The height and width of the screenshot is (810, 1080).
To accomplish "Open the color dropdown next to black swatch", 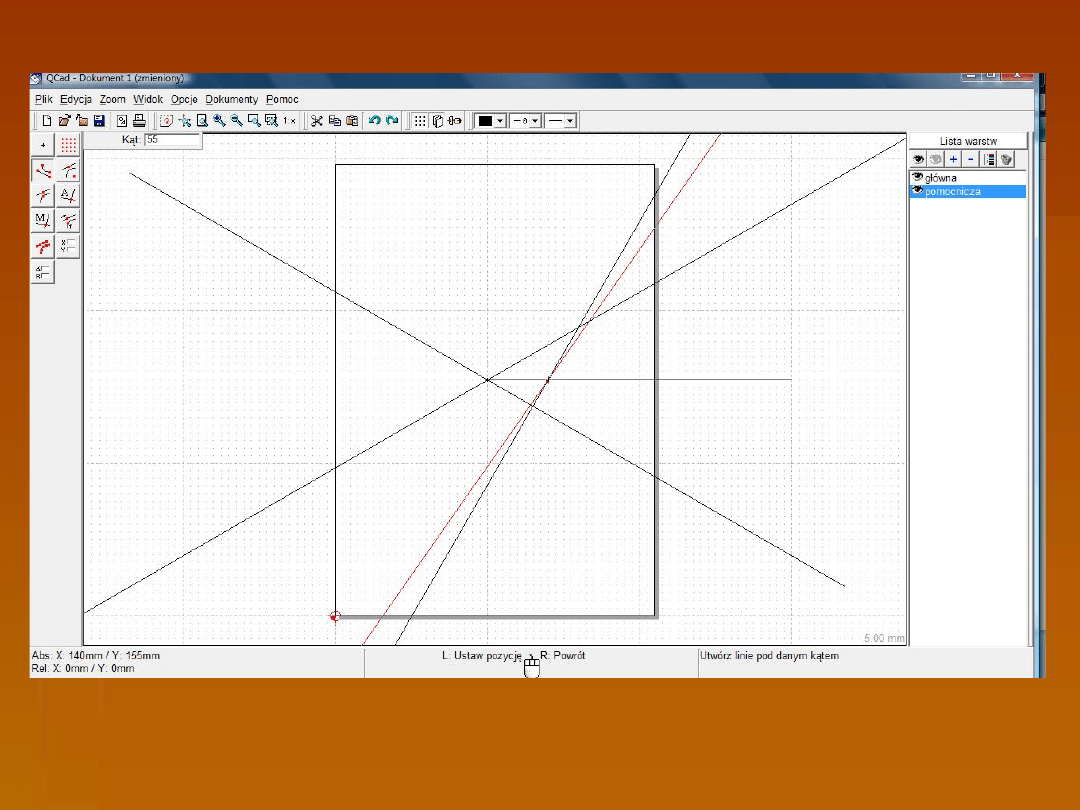I will pyautogui.click(x=500, y=121).
